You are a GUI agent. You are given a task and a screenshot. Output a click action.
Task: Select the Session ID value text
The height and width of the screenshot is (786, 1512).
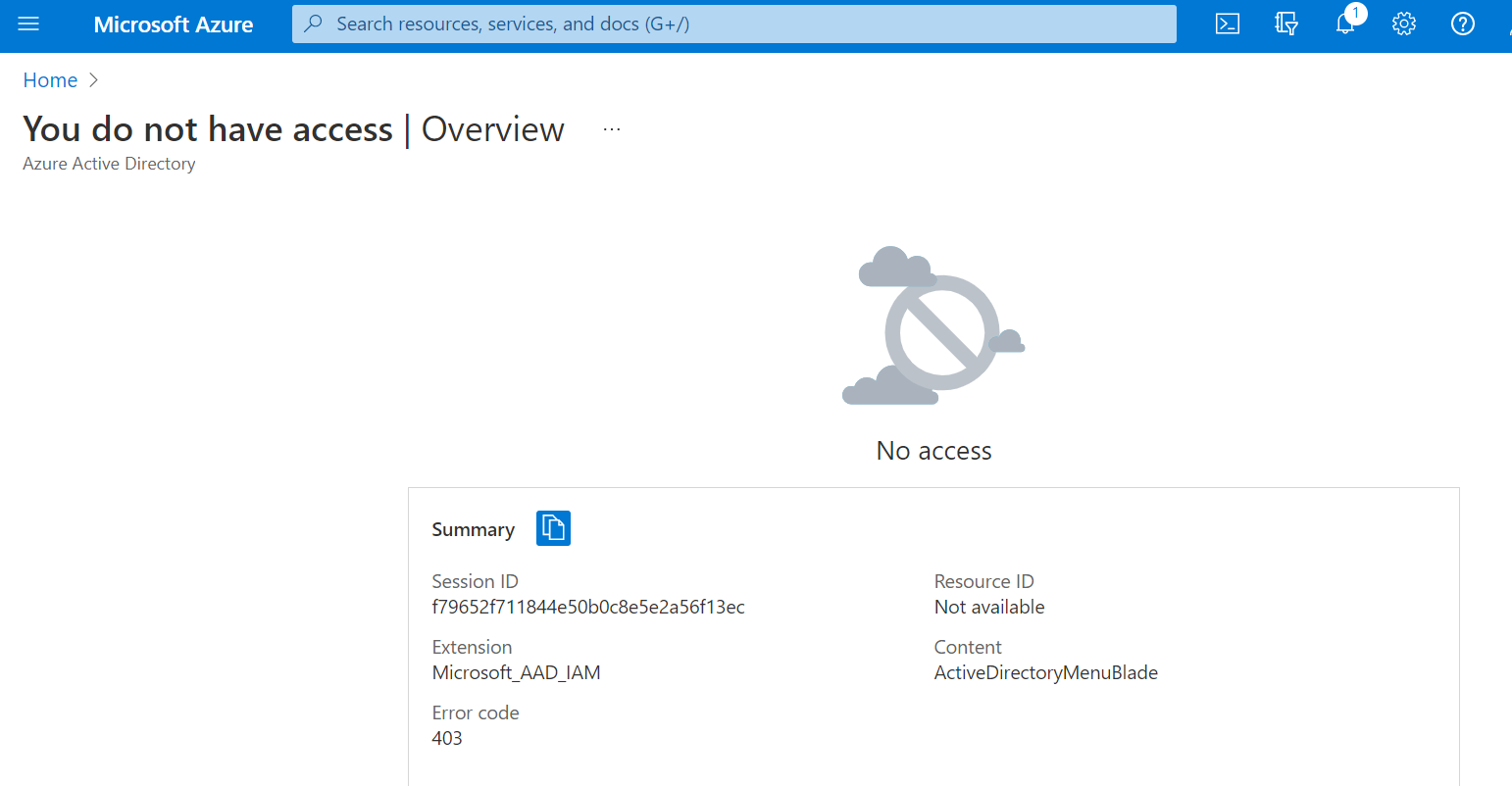pos(587,607)
